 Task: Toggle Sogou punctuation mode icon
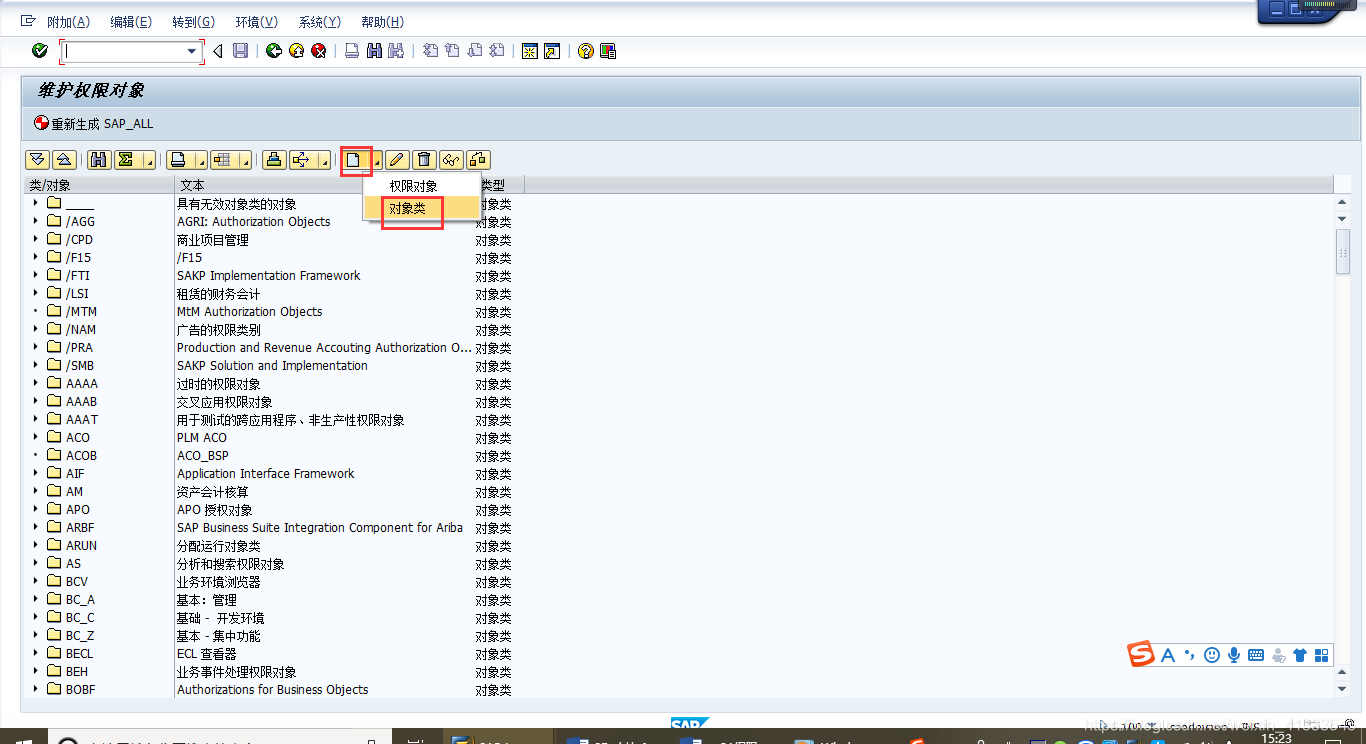[x=1189, y=655]
